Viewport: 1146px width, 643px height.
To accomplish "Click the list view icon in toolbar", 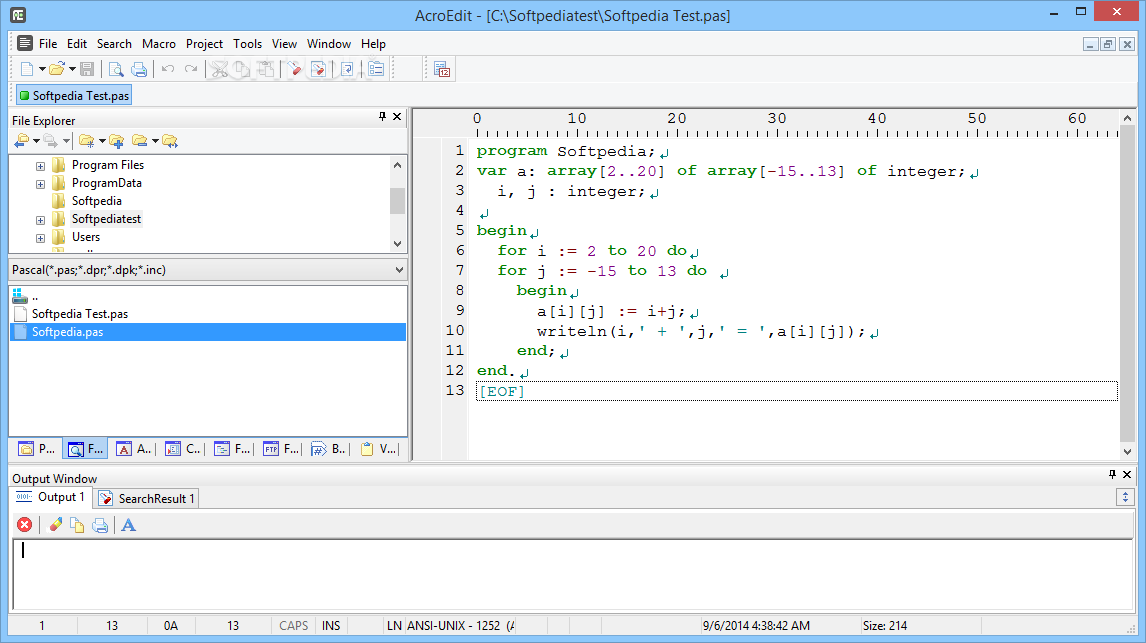I will coord(376,69).
